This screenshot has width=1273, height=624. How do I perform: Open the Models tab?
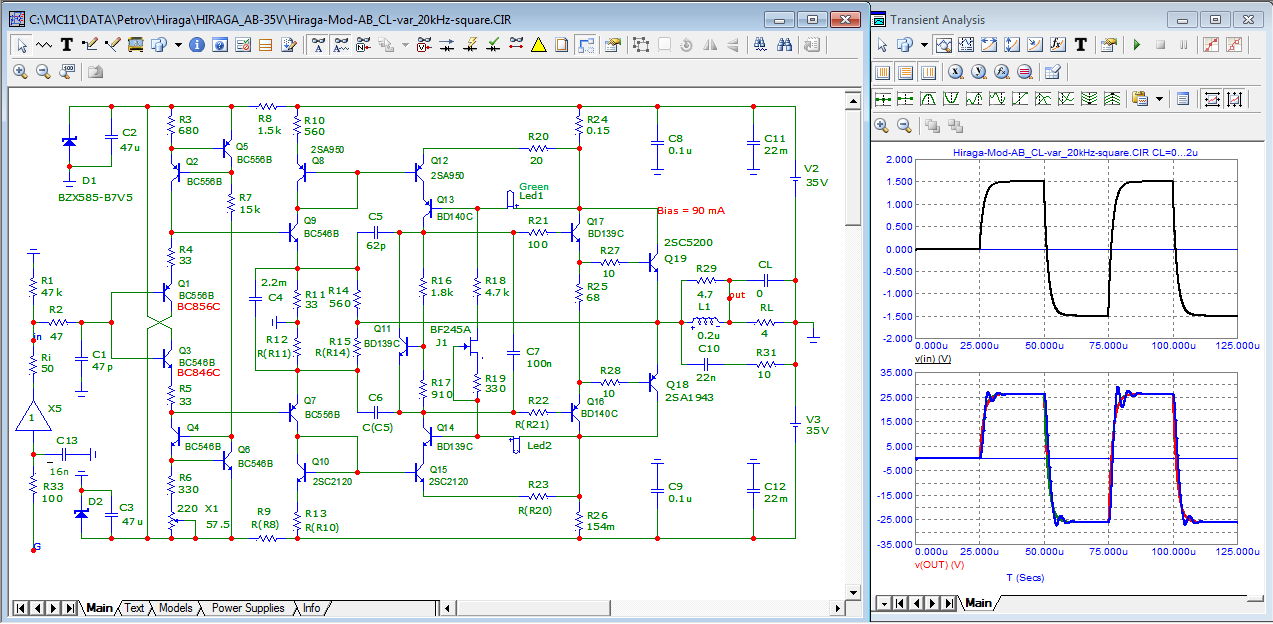tap(175, 608)
